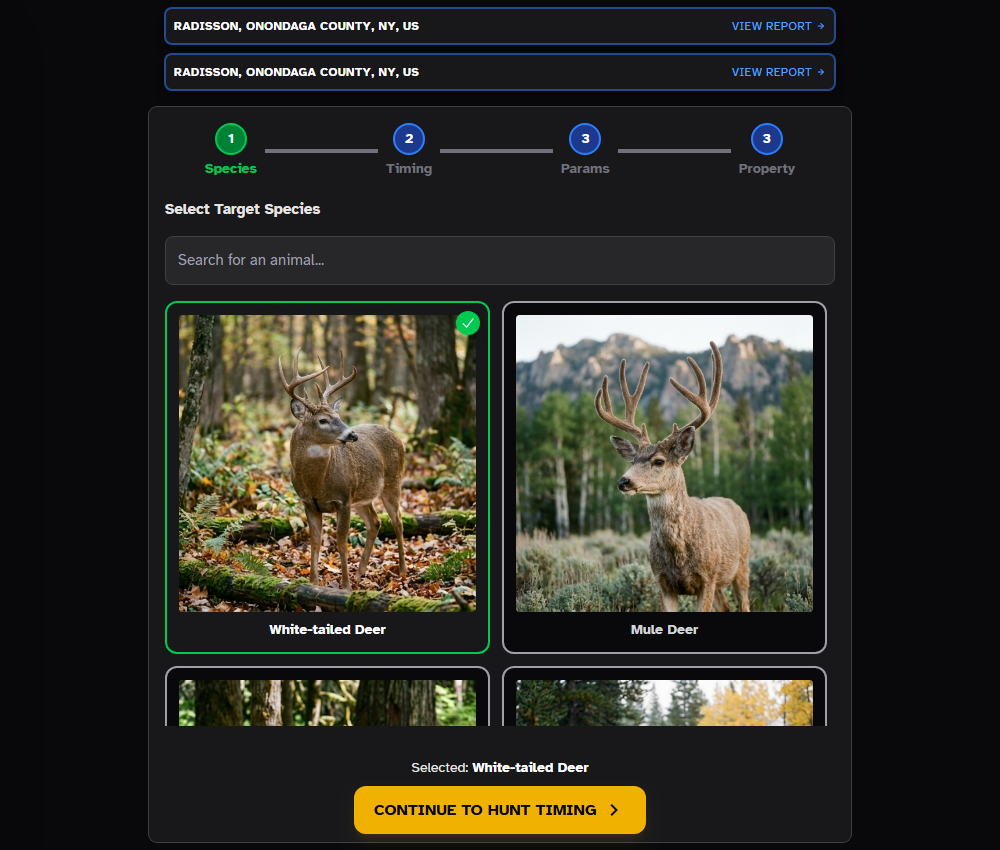Click the green checkmark on White-tailed Deer
This screenshot has height=850, width=1000.
pyautogui.click(x=467, y=323)
